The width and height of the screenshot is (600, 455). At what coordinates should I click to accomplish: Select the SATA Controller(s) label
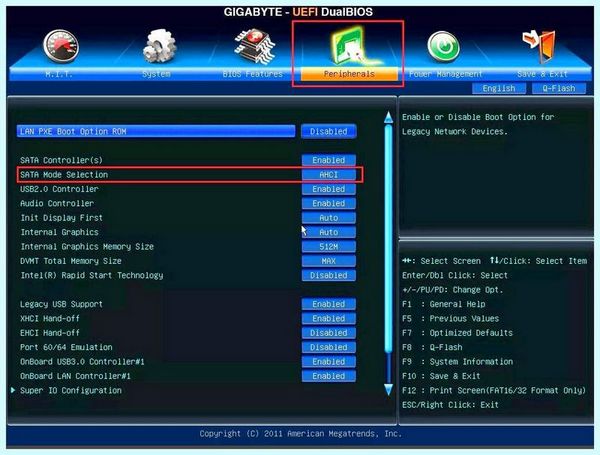61,160
